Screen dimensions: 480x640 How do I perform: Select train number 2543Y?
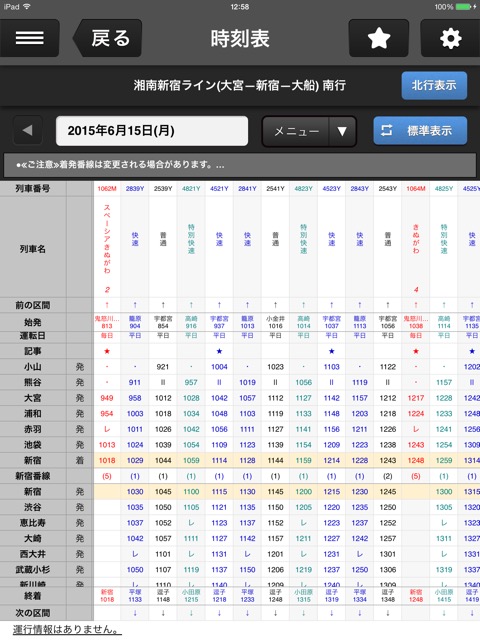coord(388,189)
